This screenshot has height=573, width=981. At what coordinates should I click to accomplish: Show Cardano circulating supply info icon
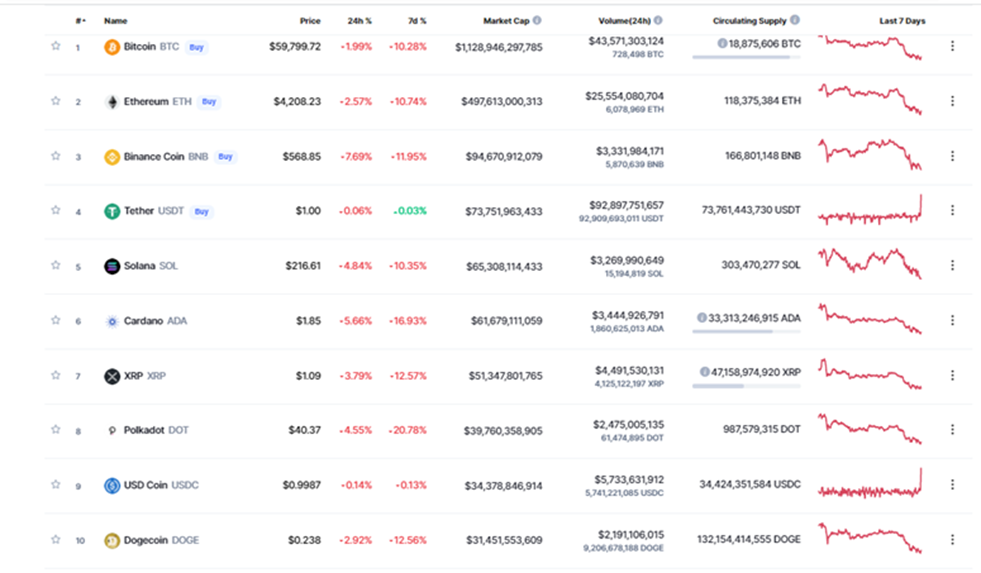click(702, 318)
